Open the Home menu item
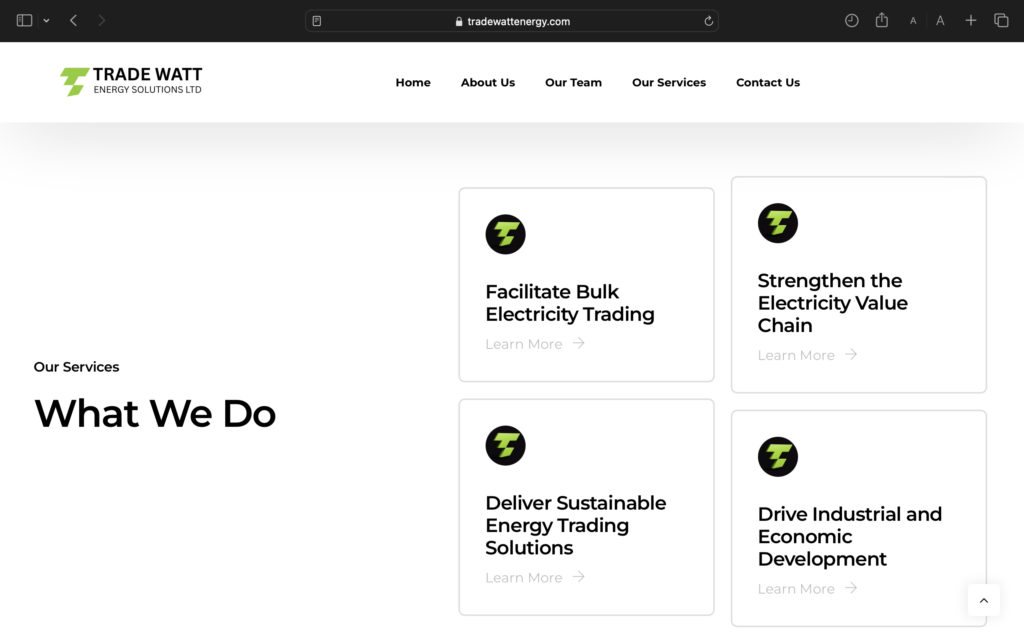The image size is (1024, 640). click(x=413, y=82)
